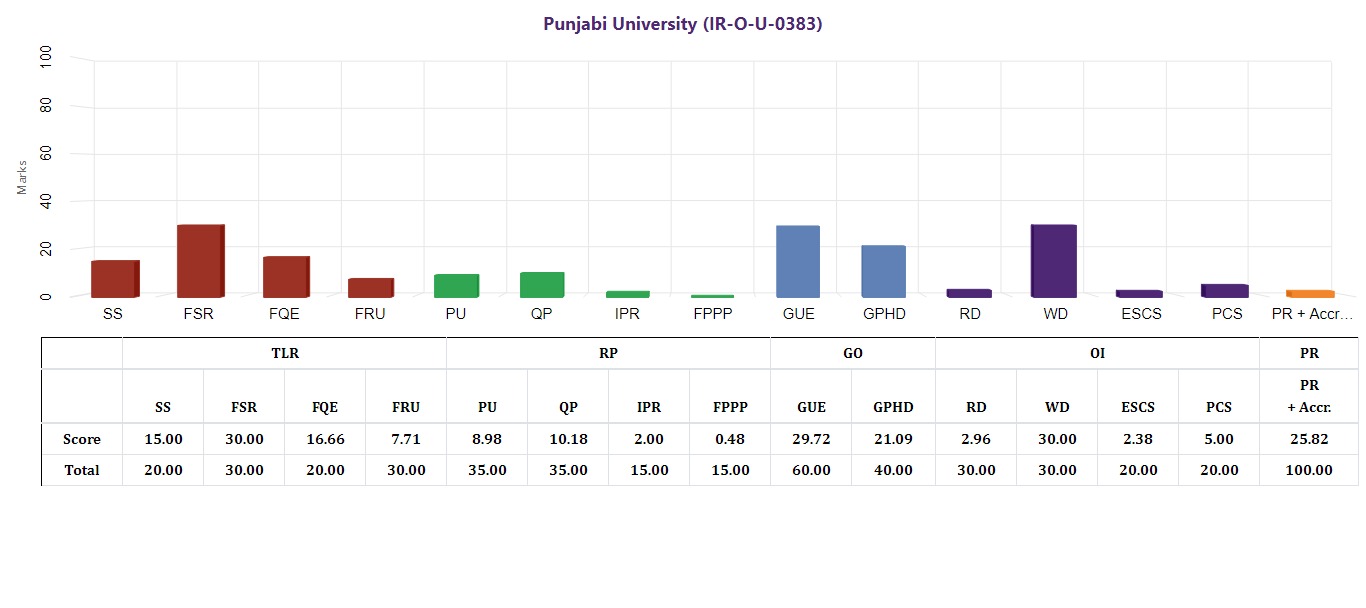This screenshot has height=608, width=1366.
Task: Click the PR total cell 100.00
Action: 1309,470
